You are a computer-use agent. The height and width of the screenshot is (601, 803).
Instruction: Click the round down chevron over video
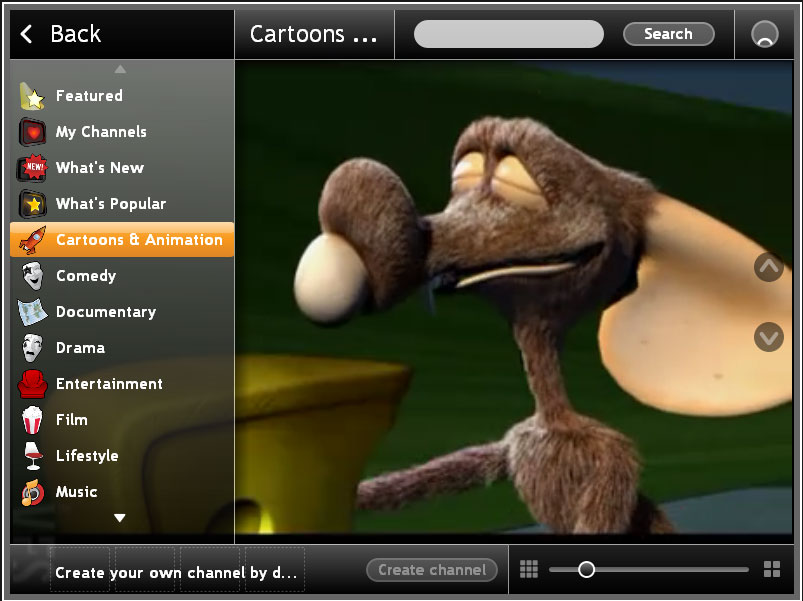pyautogui.click(x=769, y=337)
